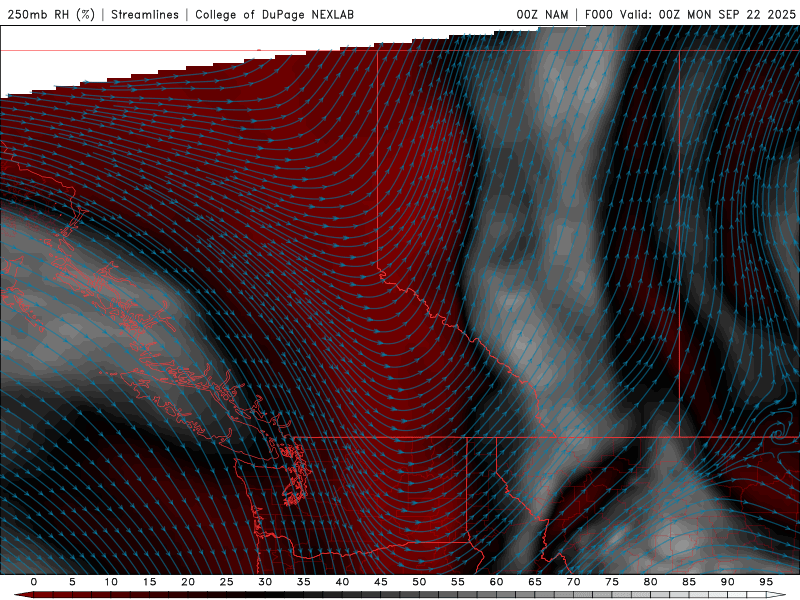Click the '00Z NAM' model run label

[542, 14]
